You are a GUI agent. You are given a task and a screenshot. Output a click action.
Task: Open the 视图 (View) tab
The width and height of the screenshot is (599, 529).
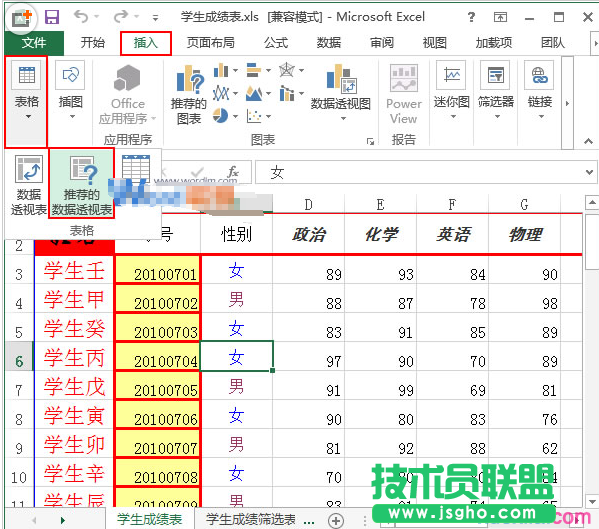[435, 42]
